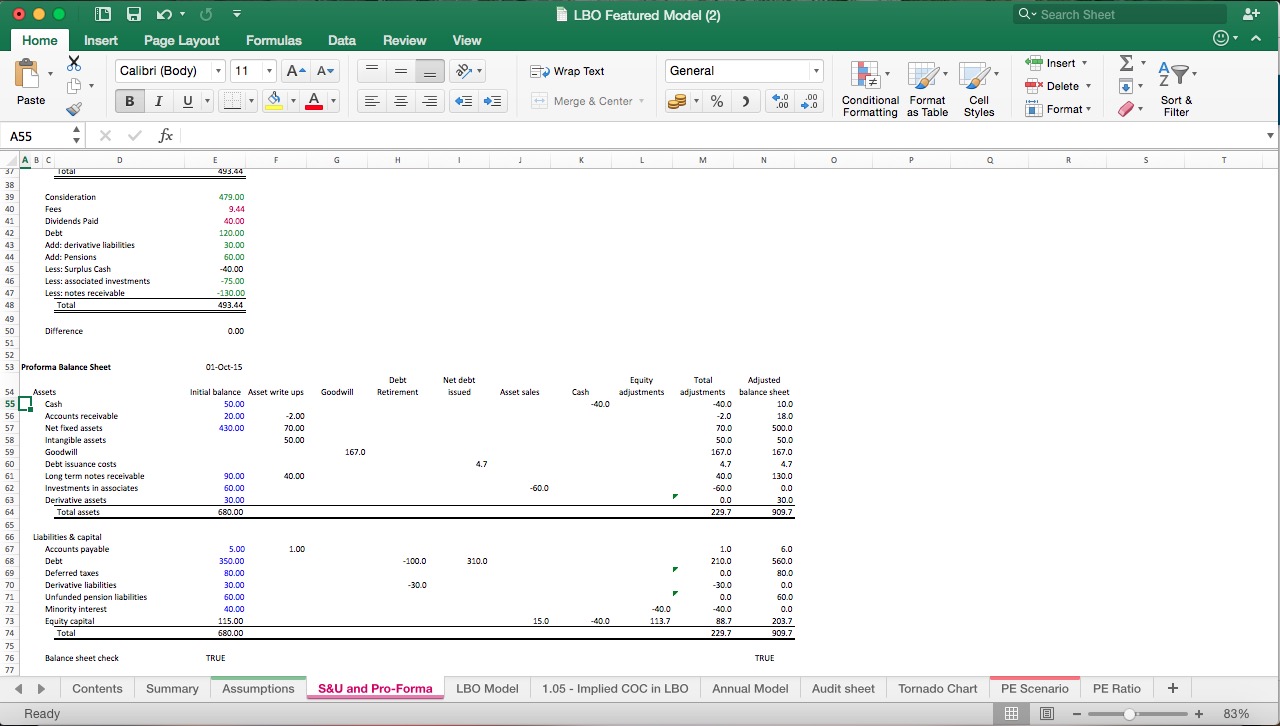Viewport: 1280px width, 726px height.
Task: Click the Insert cells button
Action: 1057,63
